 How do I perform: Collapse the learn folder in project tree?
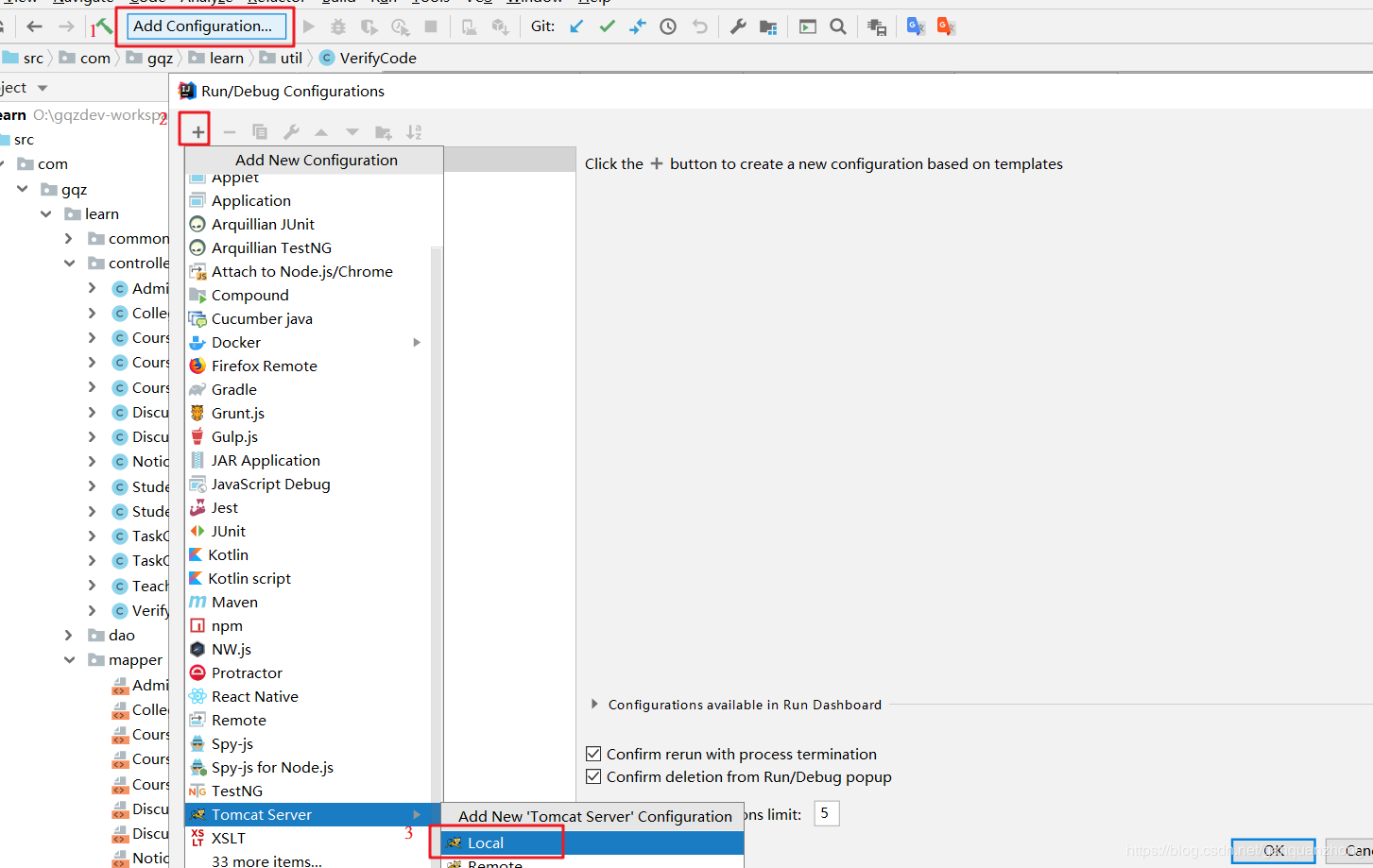point(45,213)
